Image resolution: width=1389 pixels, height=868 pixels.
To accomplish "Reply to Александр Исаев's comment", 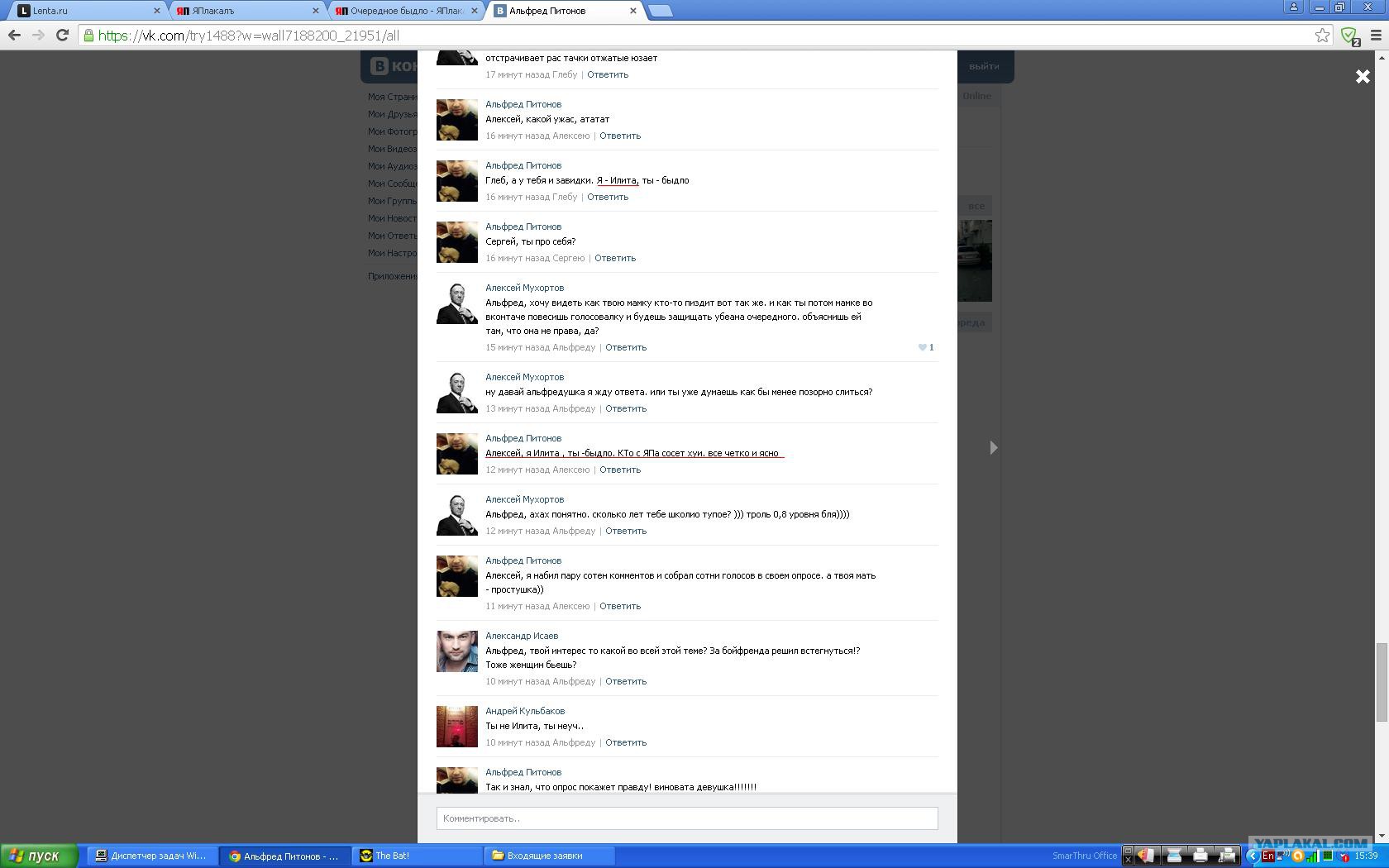I will point(626,681).
